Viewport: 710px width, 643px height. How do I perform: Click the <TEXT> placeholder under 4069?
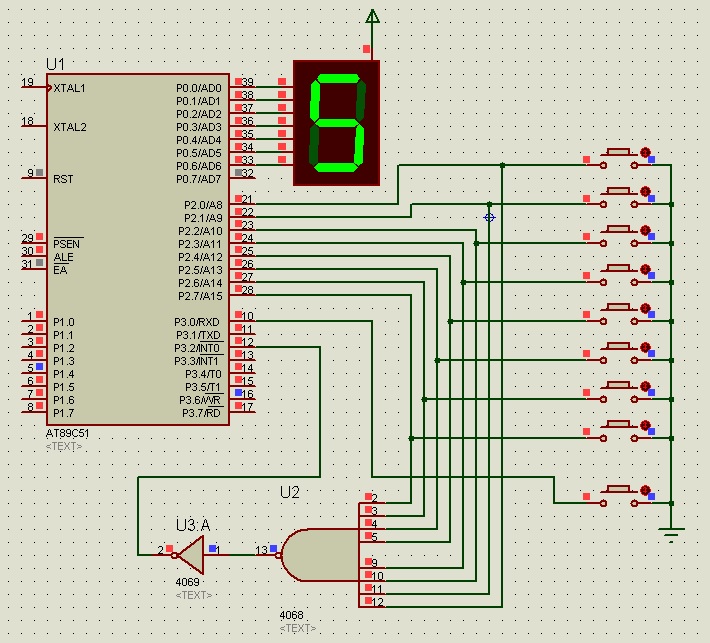tap(194, 595)
